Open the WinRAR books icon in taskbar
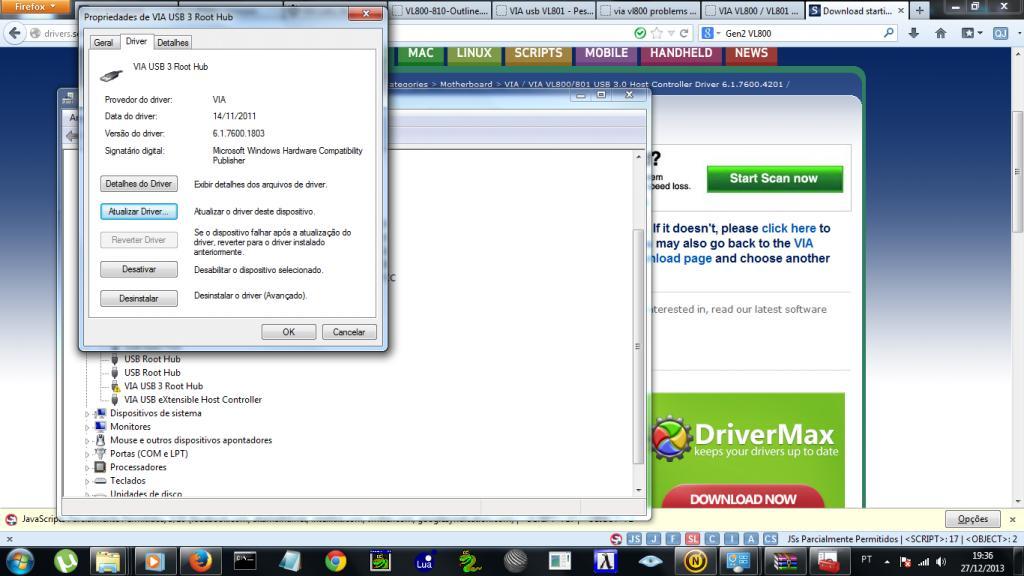1024x576 pixels. pyautogui.click(x=785, y=562)
